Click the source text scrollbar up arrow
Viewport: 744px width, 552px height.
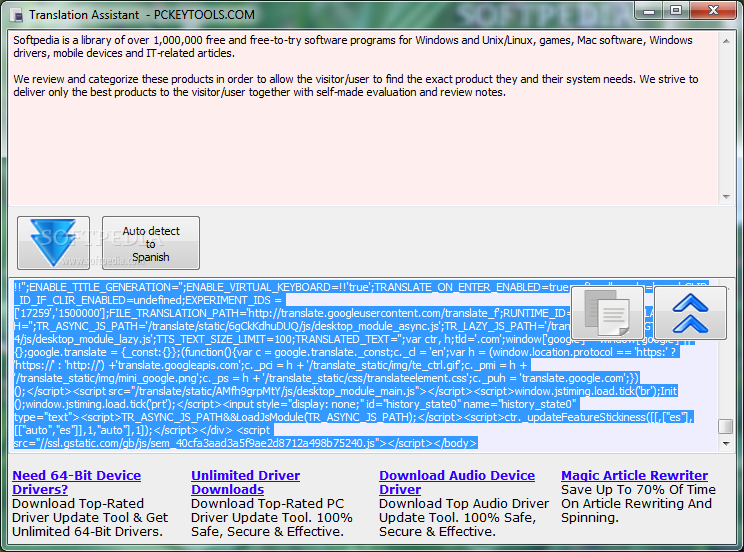click(x=726, y=41)
